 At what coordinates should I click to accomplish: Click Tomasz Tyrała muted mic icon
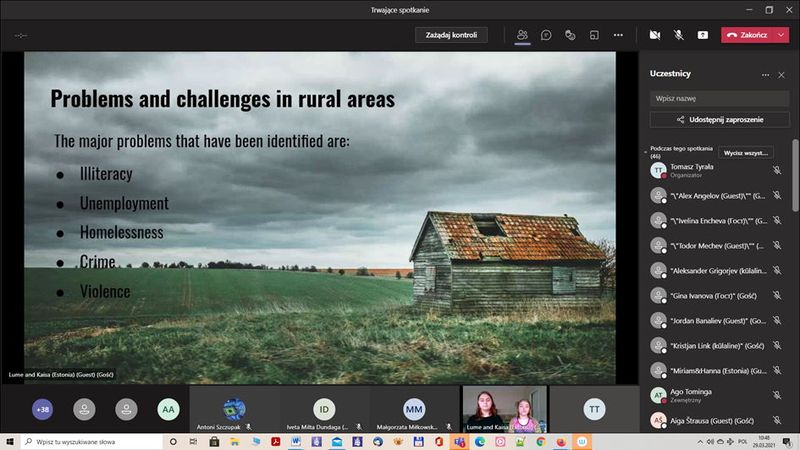(777, 170)
